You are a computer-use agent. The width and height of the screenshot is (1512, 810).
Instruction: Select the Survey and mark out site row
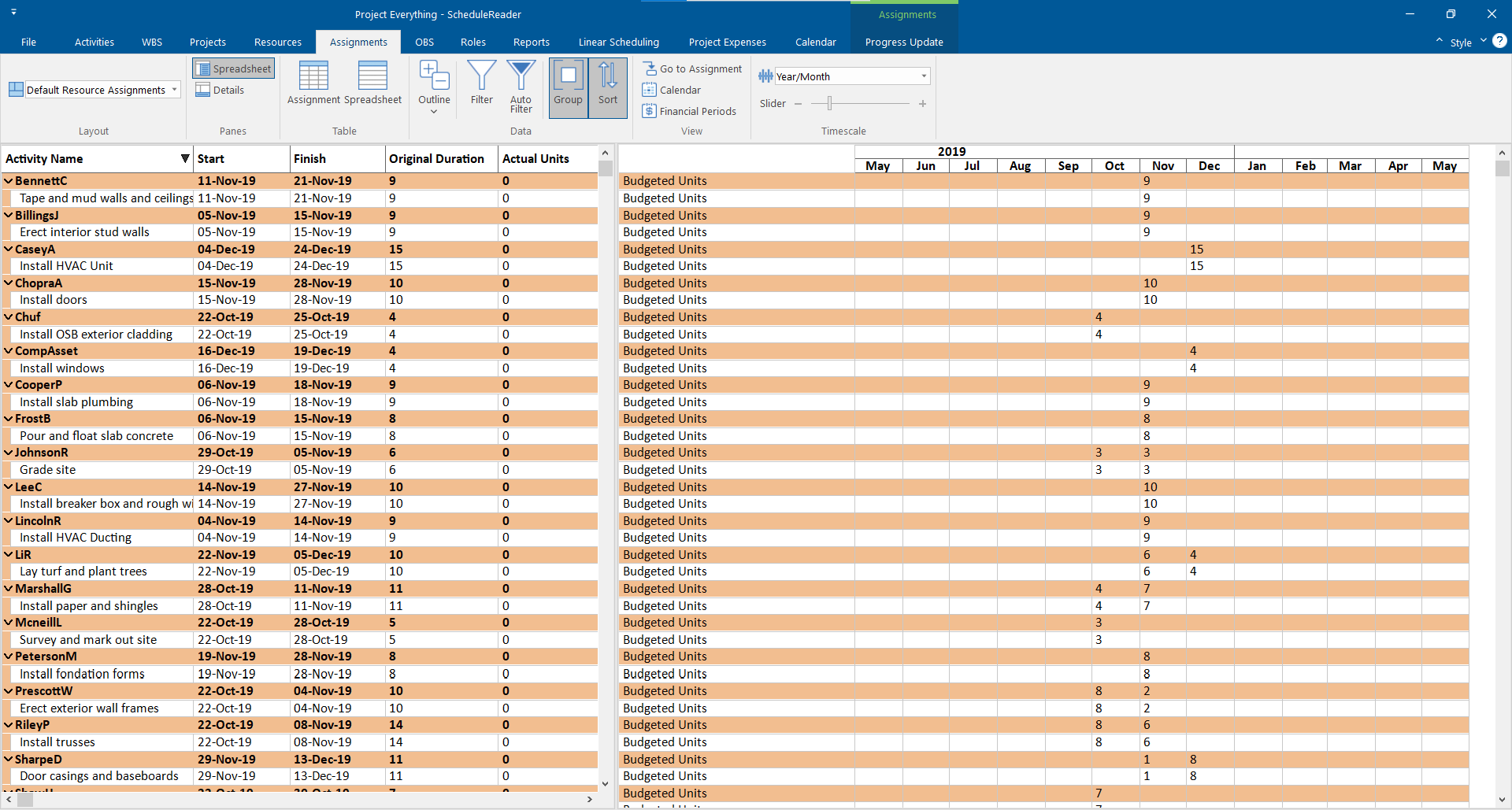[x=299, y=640]
